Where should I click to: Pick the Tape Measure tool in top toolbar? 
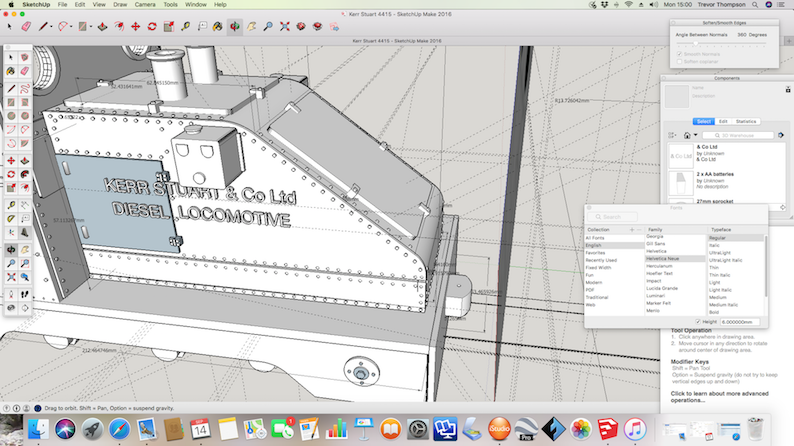coord(185,26)
